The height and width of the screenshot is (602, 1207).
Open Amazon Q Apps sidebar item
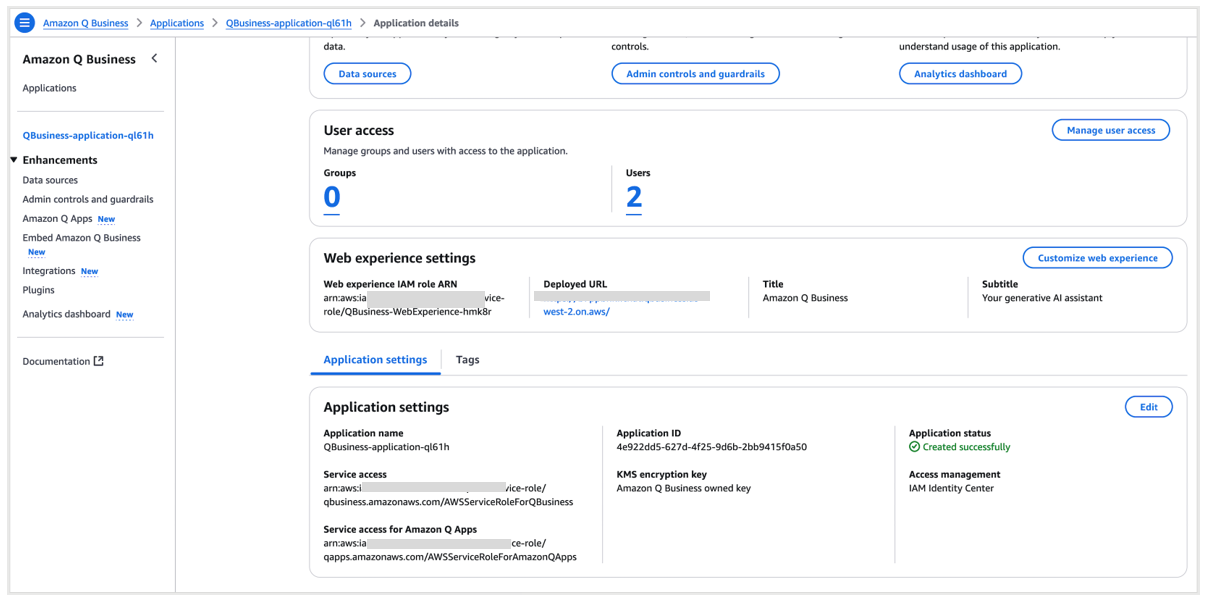pyautogui.click(x=57, y=218)
